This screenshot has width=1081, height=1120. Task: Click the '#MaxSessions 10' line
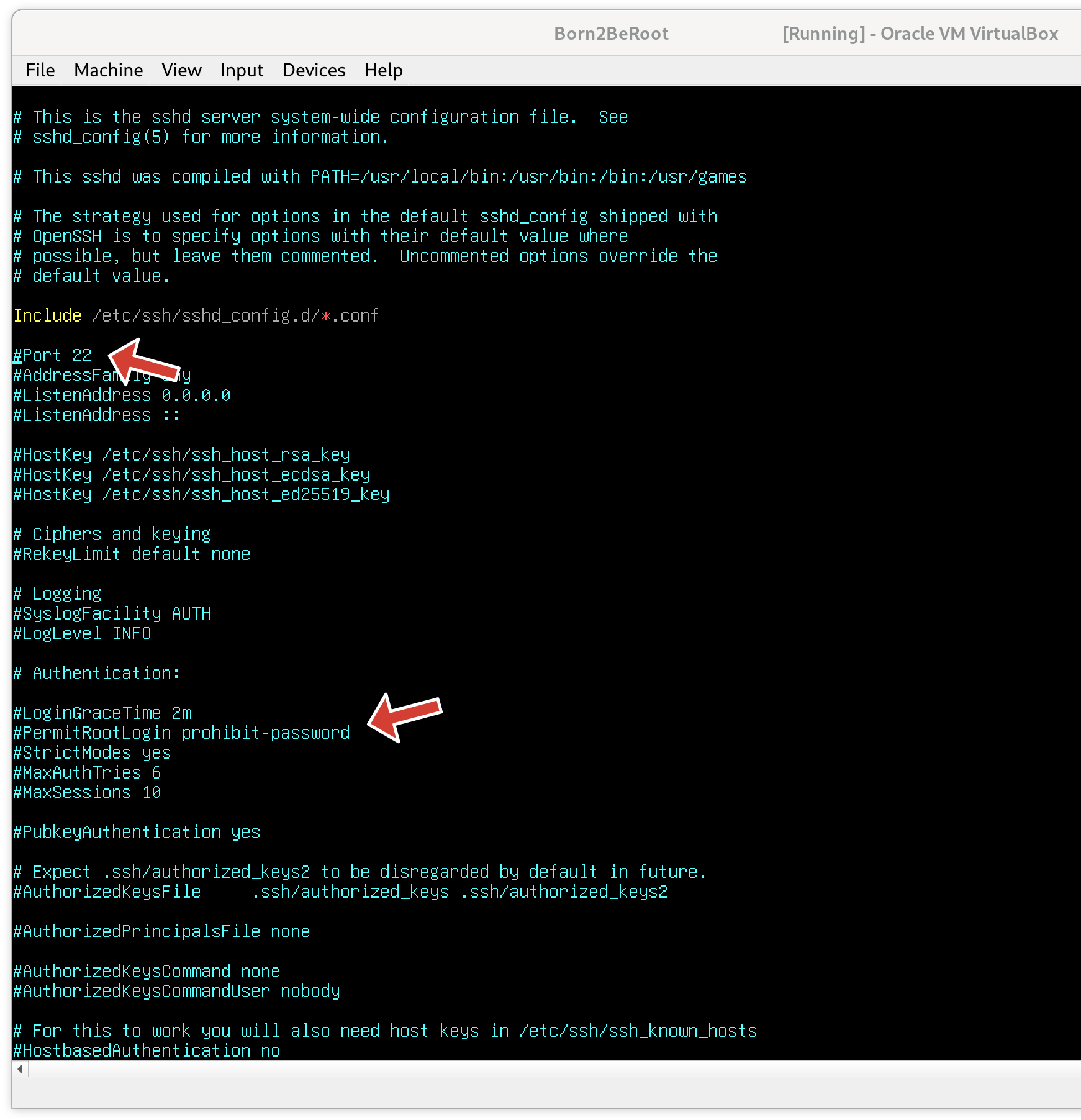click(x=88, y=792)
